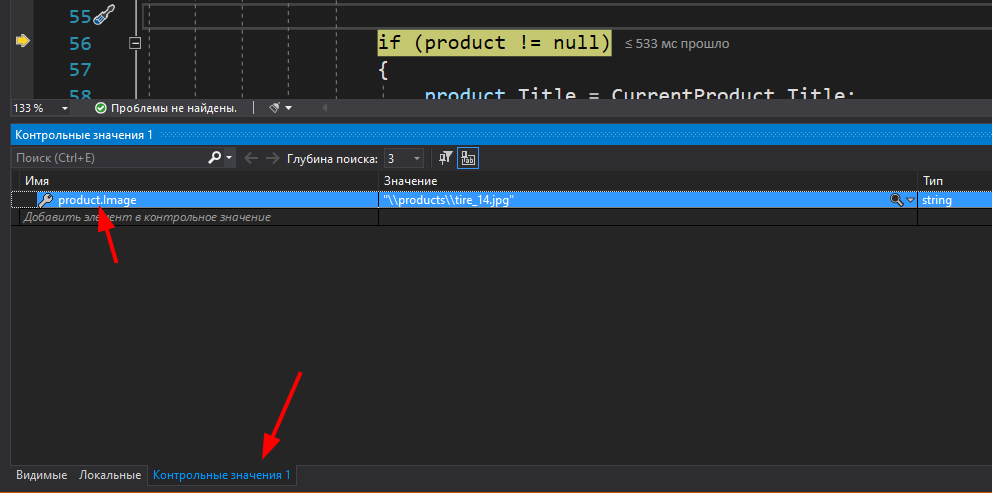This screenshot has height=493, width=992.
Task: Click the yellow execution arrow at line 56
Action: click(x=23, y=41)
